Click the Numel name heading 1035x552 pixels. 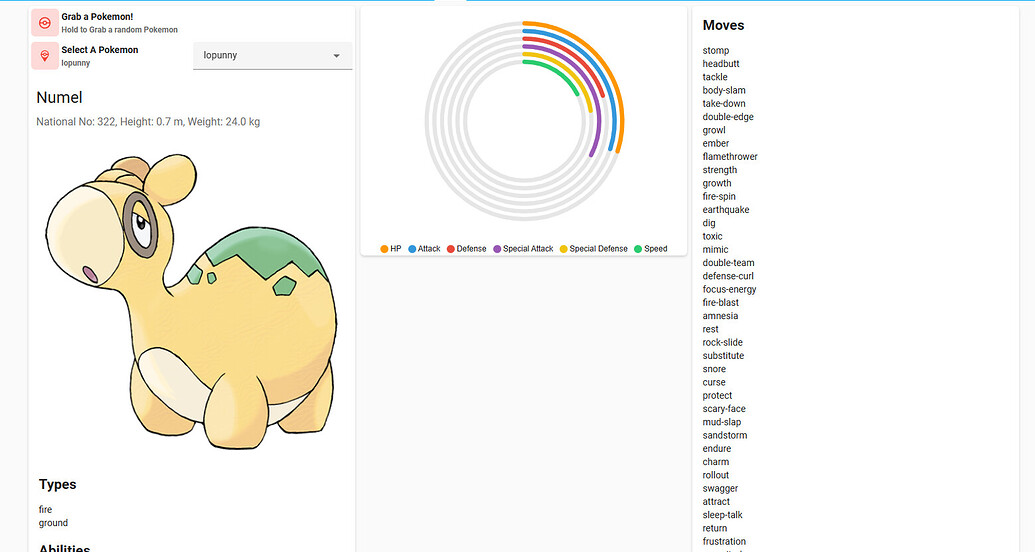point(59,98)
